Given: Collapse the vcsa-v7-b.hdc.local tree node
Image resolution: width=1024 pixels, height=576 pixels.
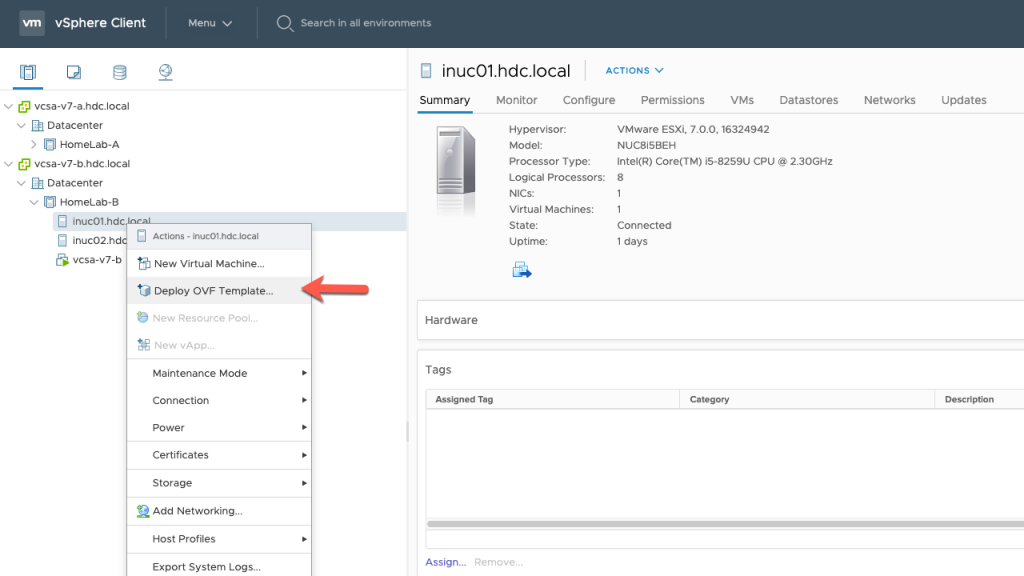Looking at the screenshot, I should 8,164.
